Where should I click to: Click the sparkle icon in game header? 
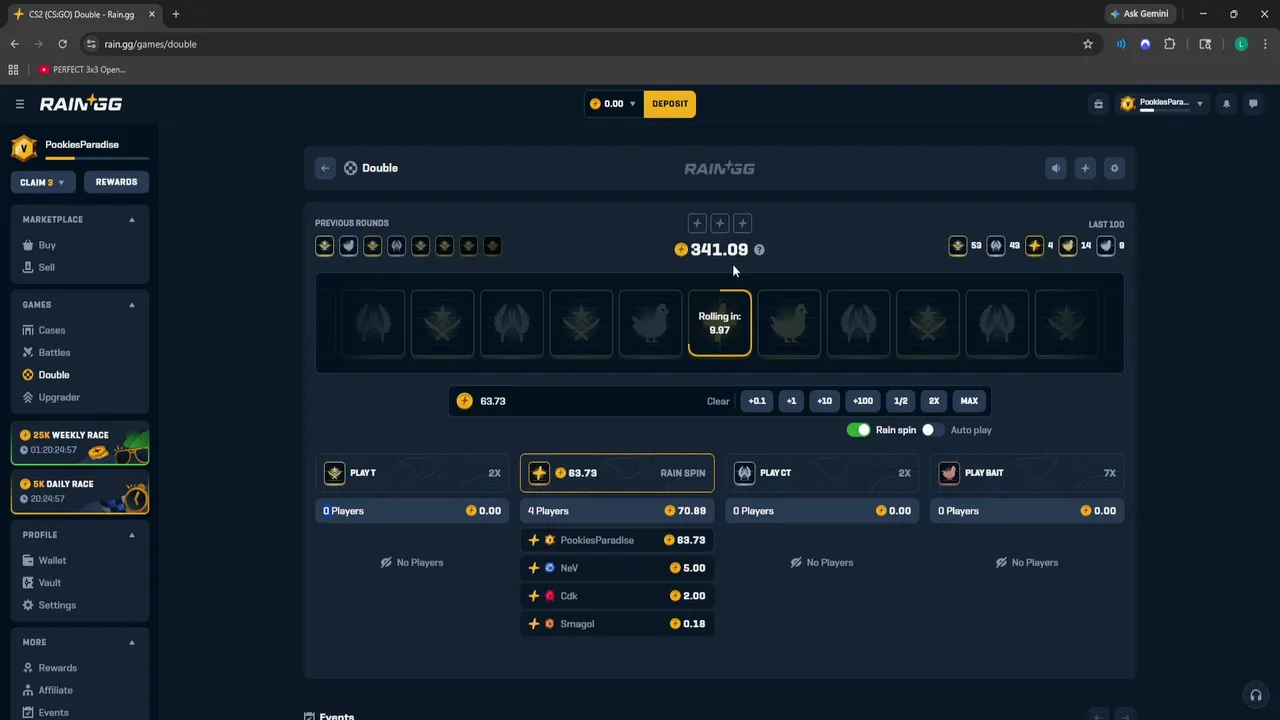(1085, 168)
